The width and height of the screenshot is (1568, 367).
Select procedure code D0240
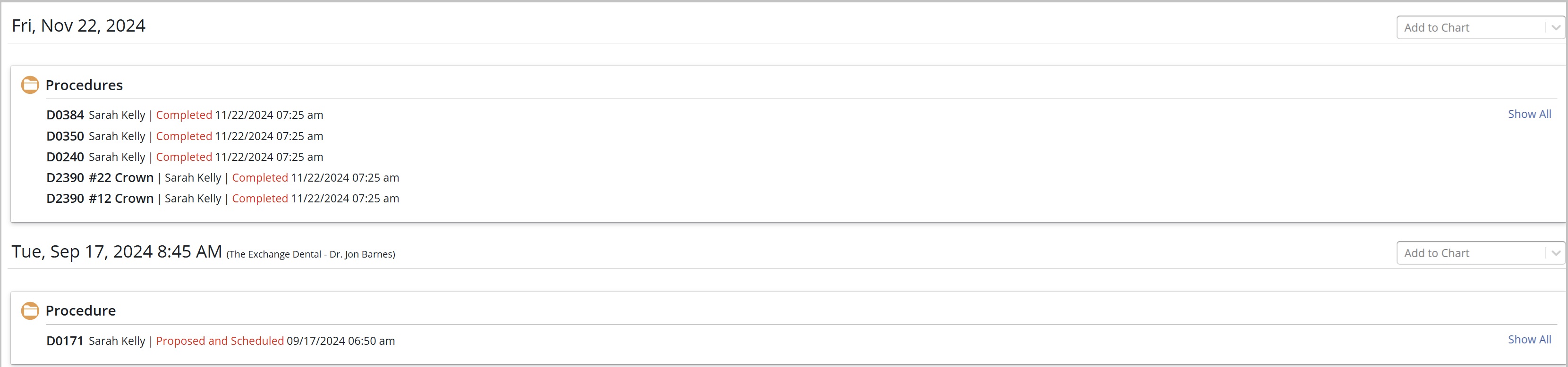point(65,157)
